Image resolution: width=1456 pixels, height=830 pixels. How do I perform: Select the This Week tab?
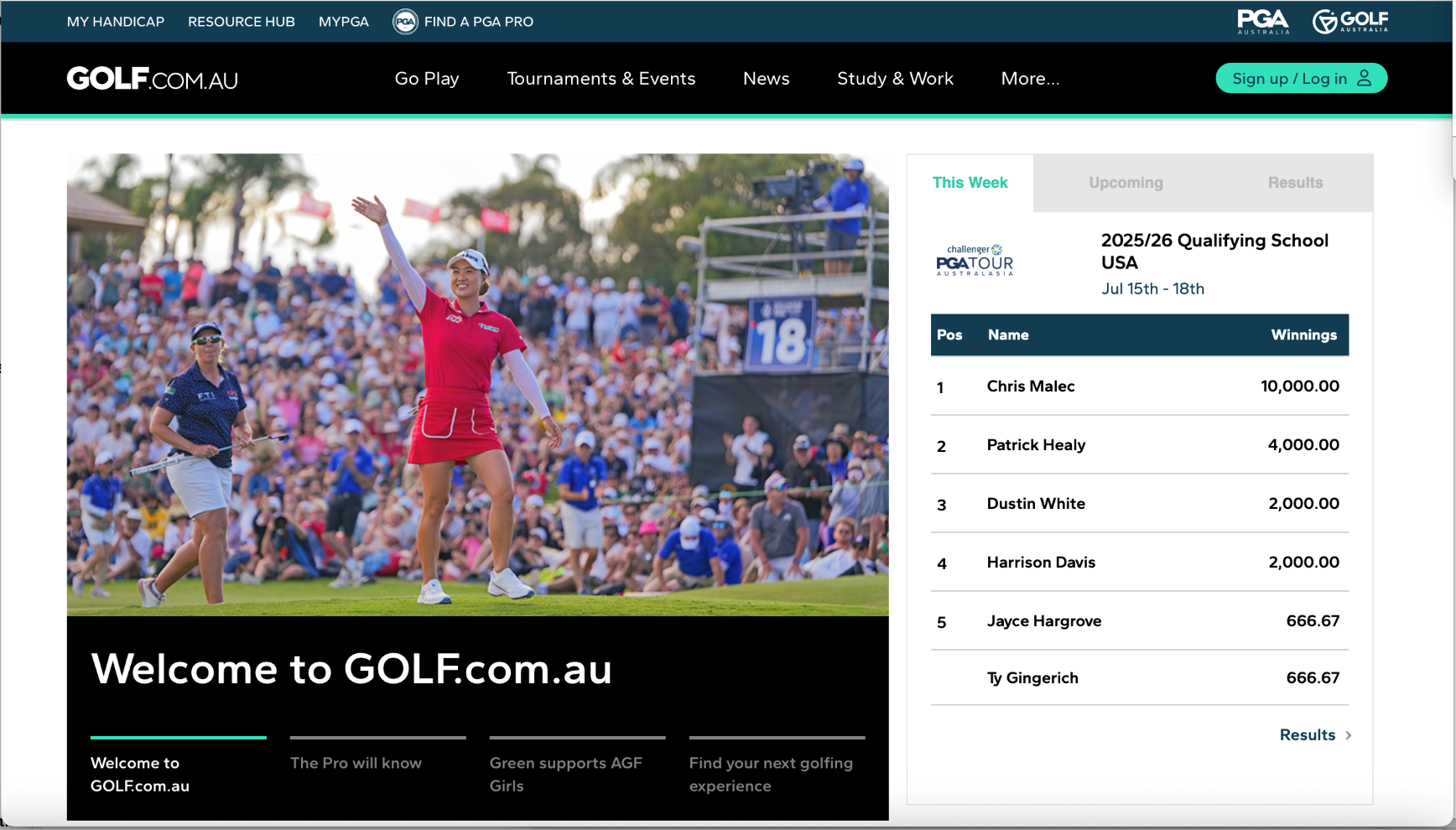[970, 182]
